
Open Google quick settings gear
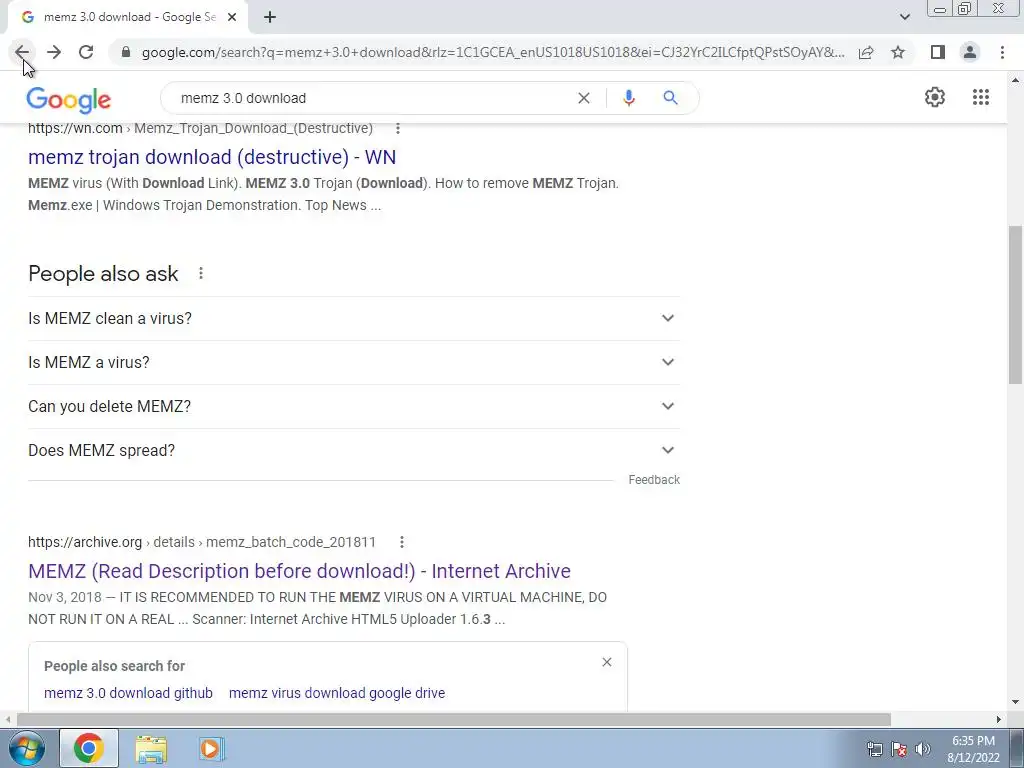935,97
